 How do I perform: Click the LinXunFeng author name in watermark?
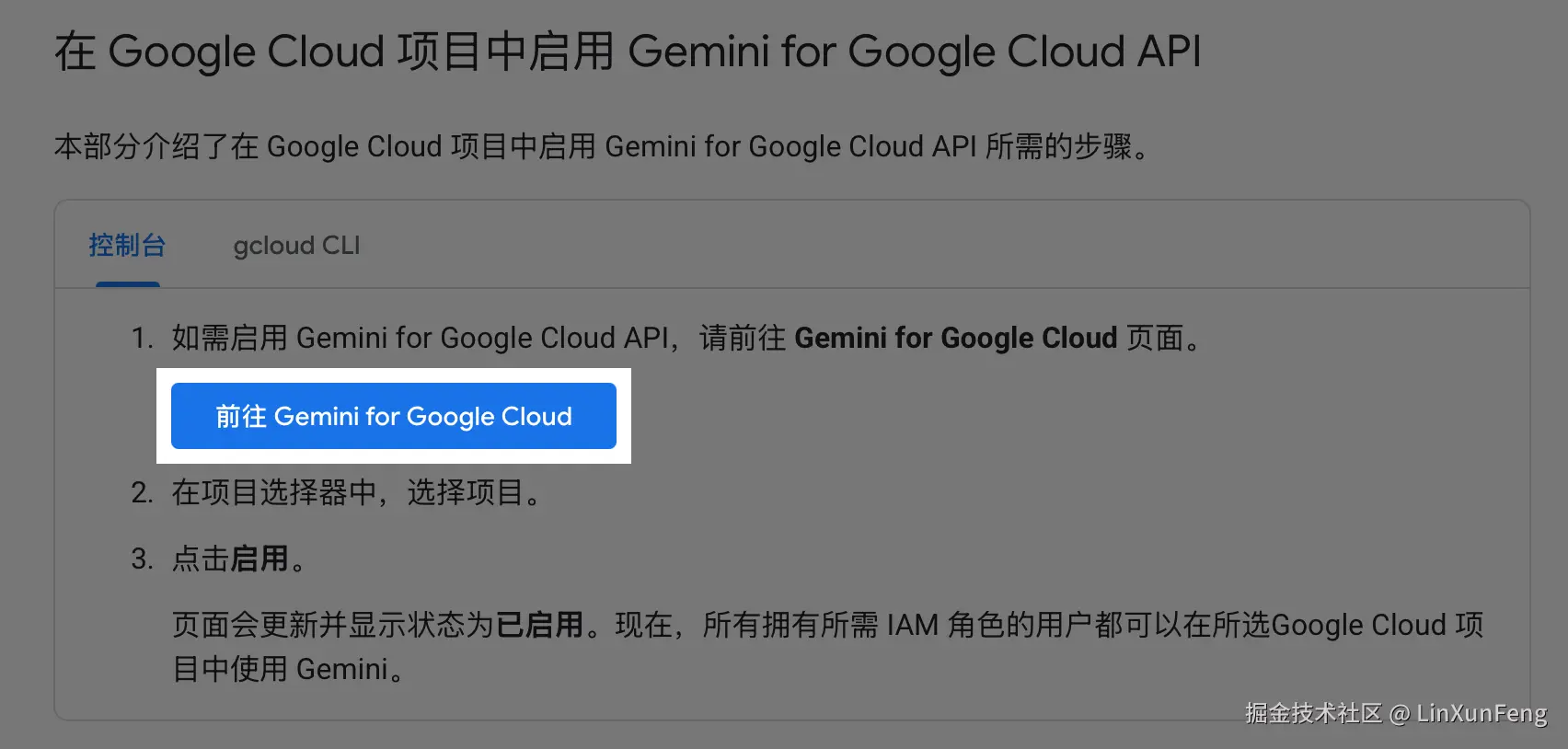click(1482, 713)
